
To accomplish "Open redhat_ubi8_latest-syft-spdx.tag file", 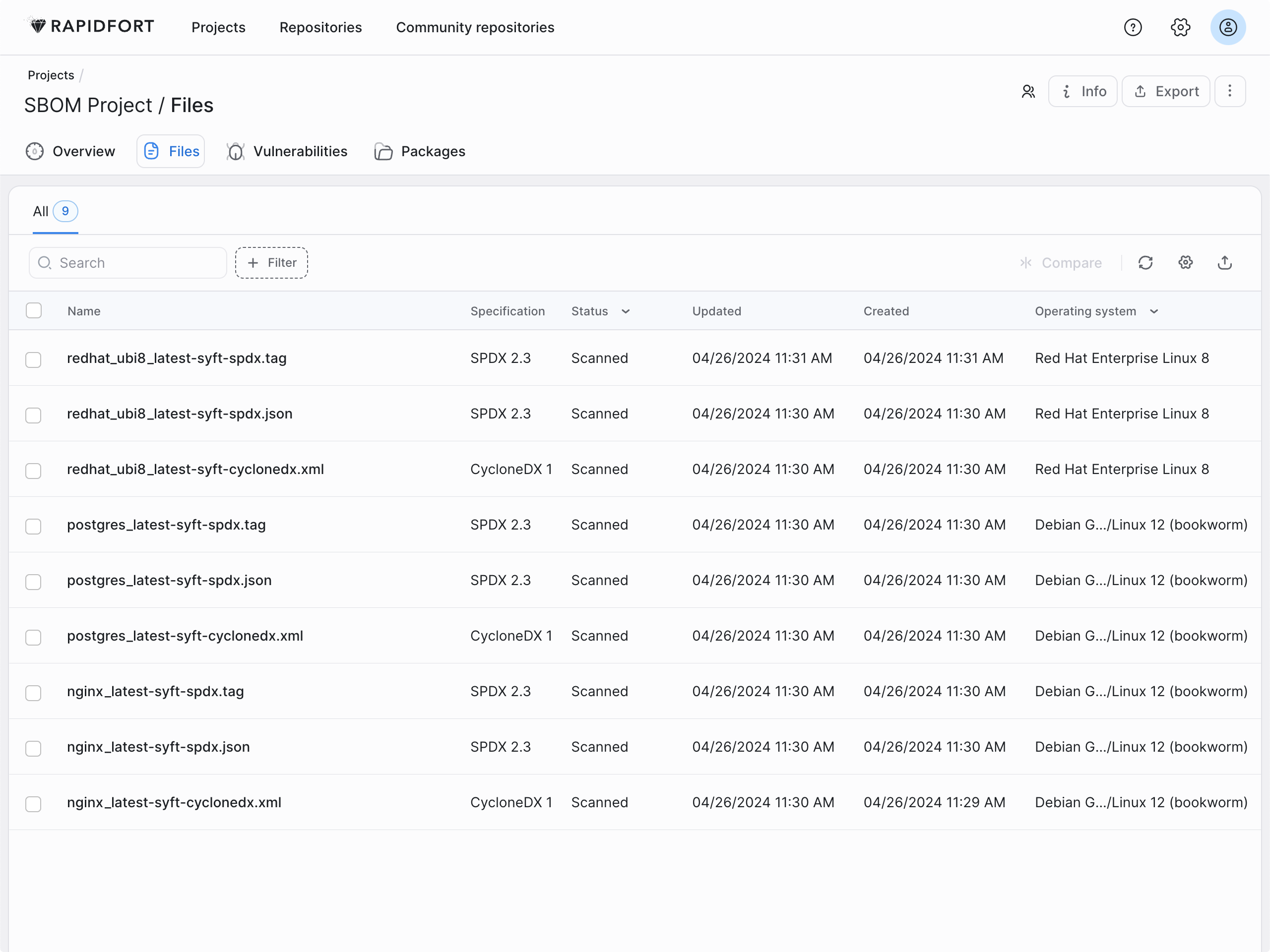I will point(177,358).
